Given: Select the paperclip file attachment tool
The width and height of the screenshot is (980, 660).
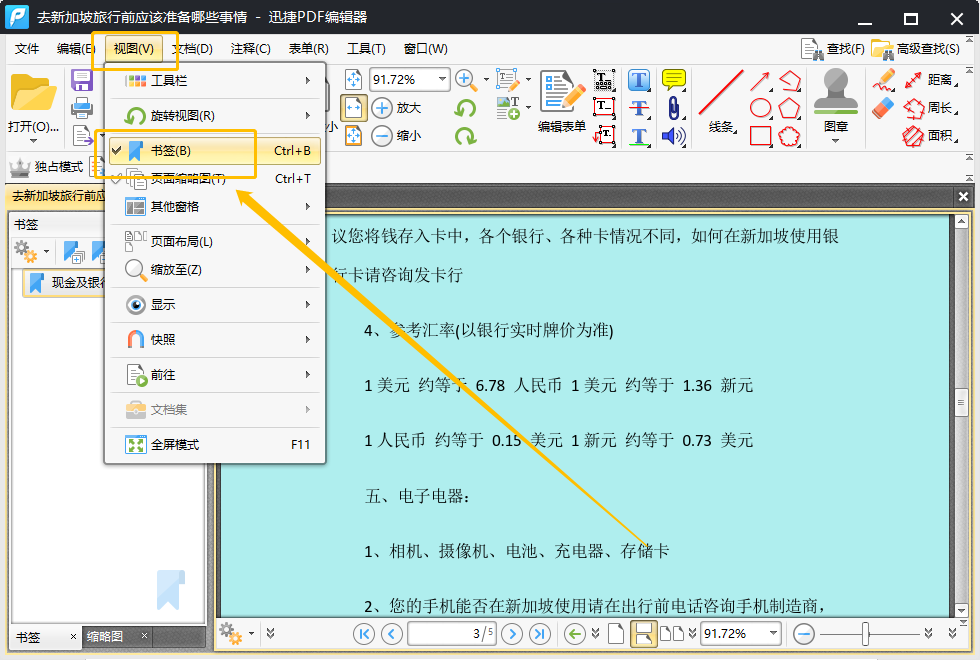Looking at the screenshot, I should pyautogui.click(x=674, y=108).
